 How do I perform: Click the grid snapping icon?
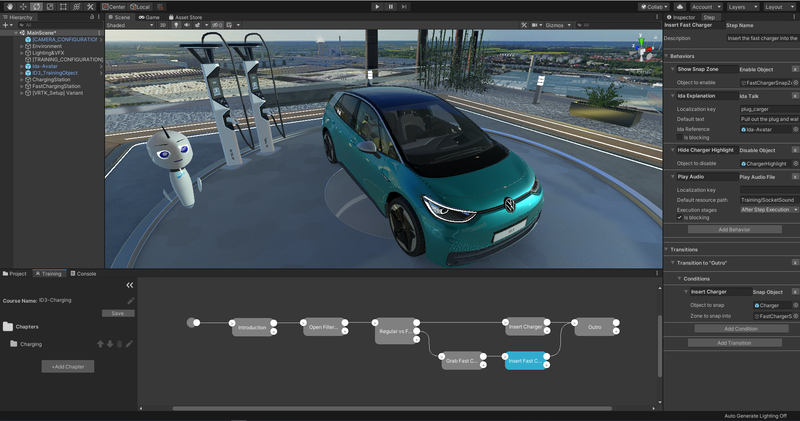coord(160,7)
